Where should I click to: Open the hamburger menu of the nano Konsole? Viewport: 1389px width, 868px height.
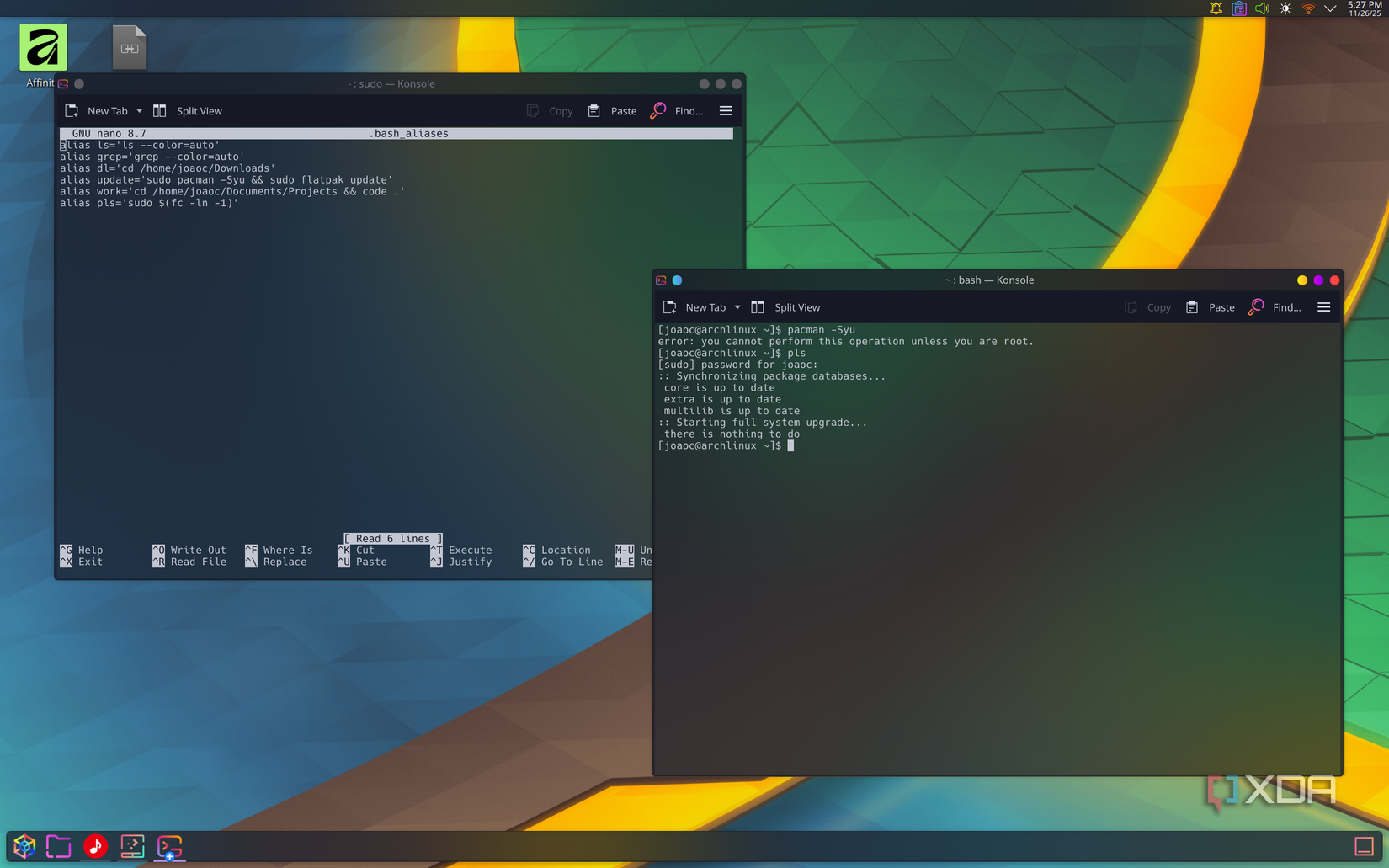[x=726, y=110]
